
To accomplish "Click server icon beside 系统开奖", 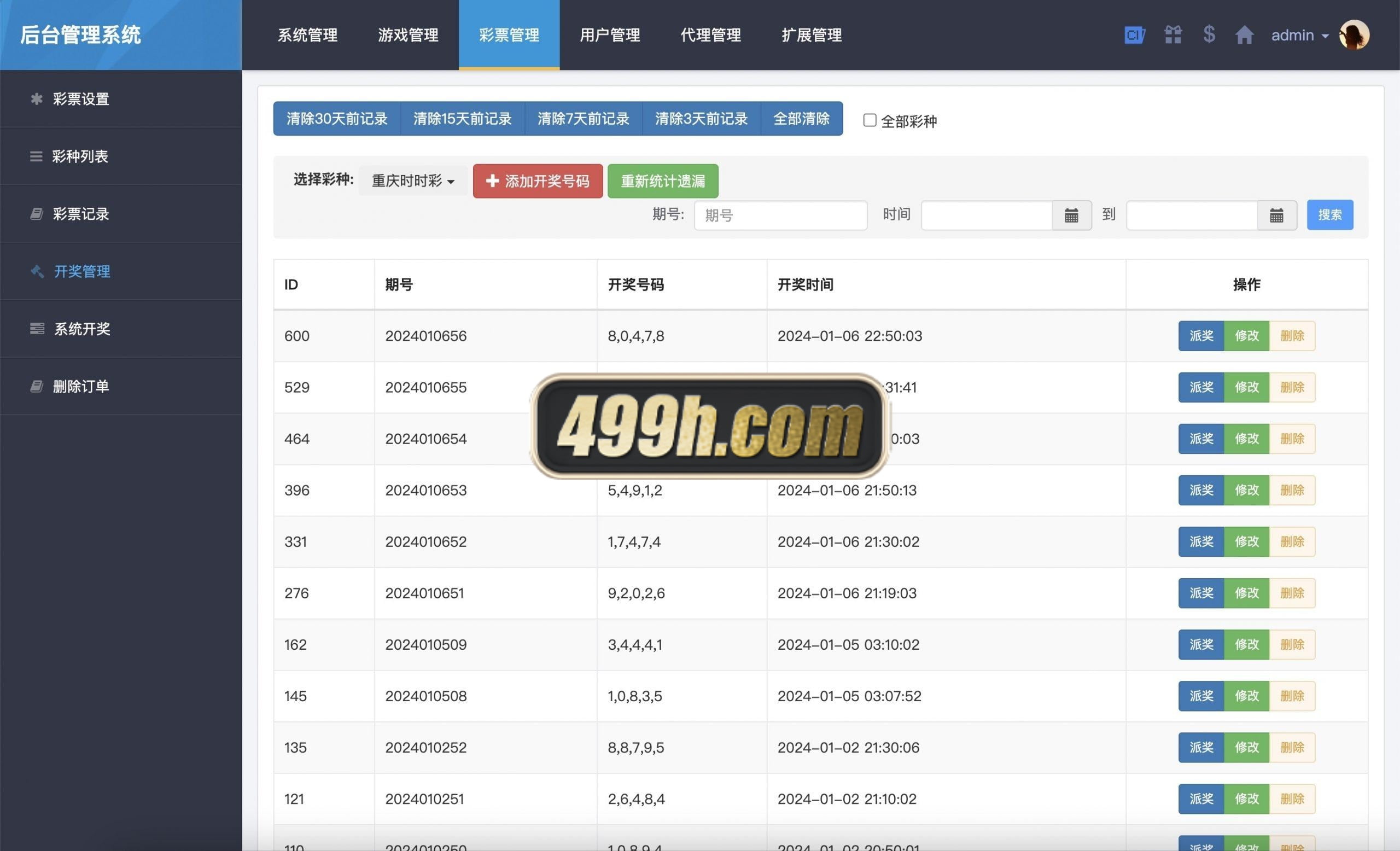I will [37, 329].
